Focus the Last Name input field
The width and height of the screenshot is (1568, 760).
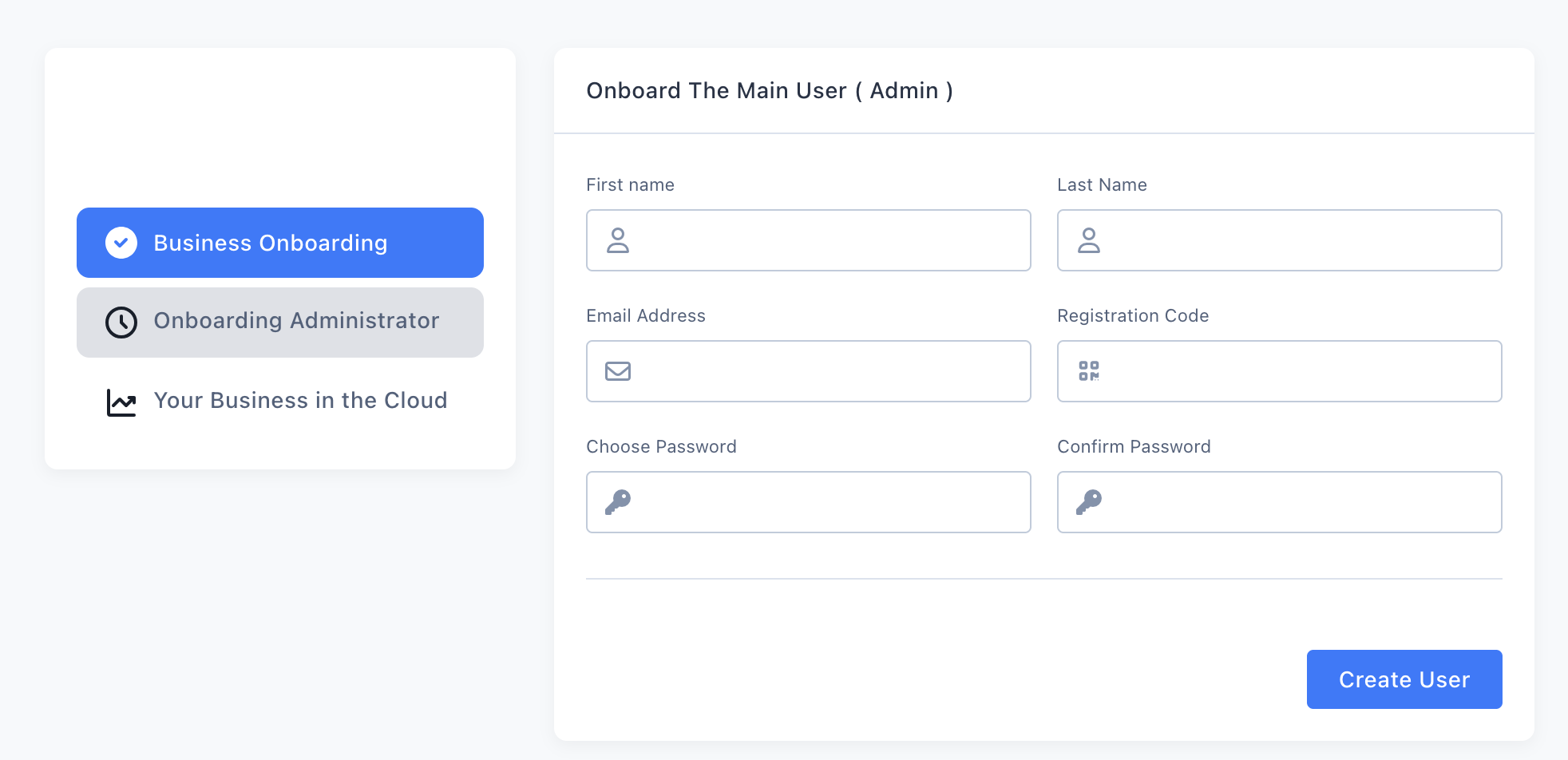coord(1279,240)
